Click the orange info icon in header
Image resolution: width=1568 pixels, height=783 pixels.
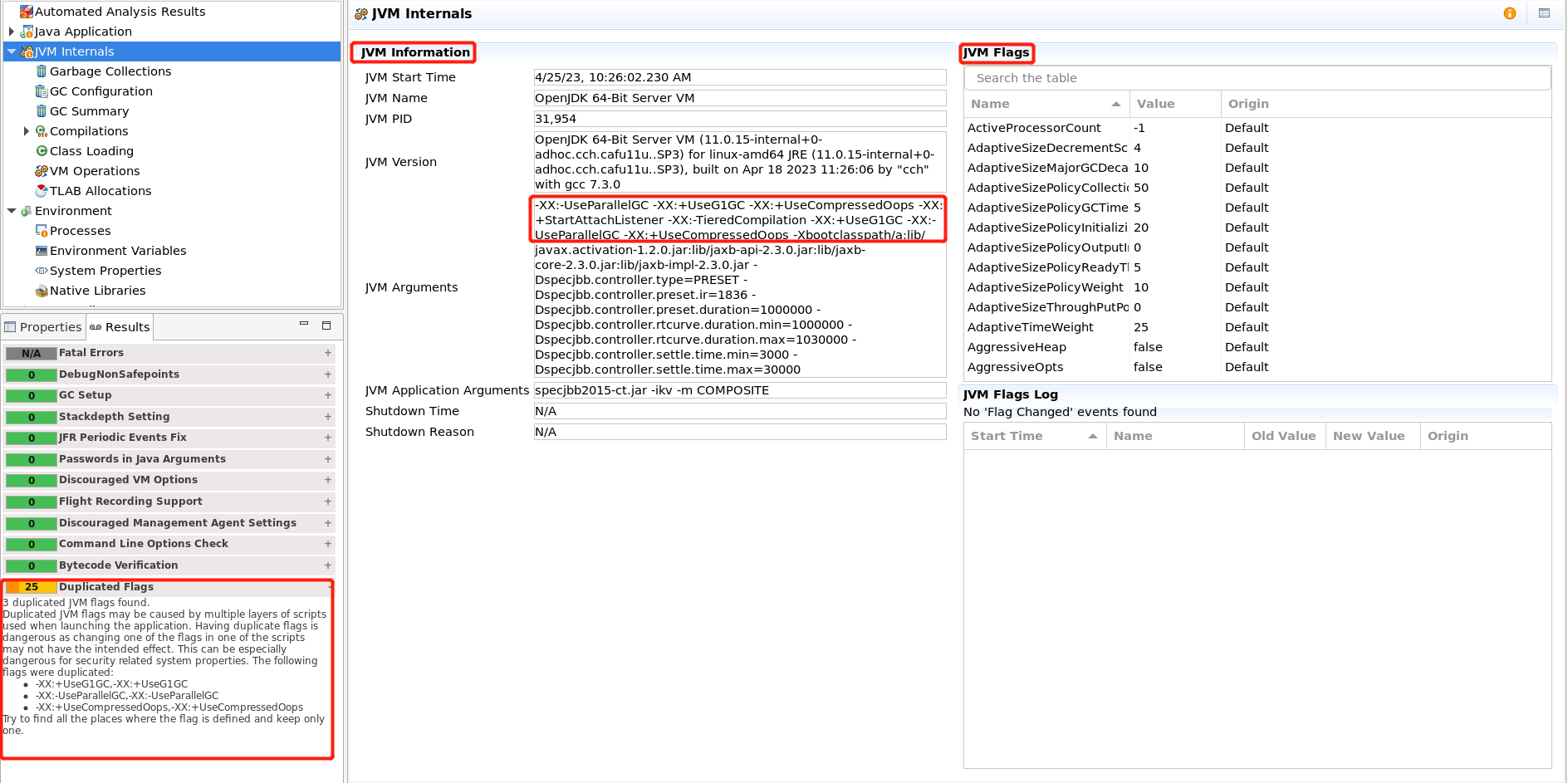(1510, 13)
